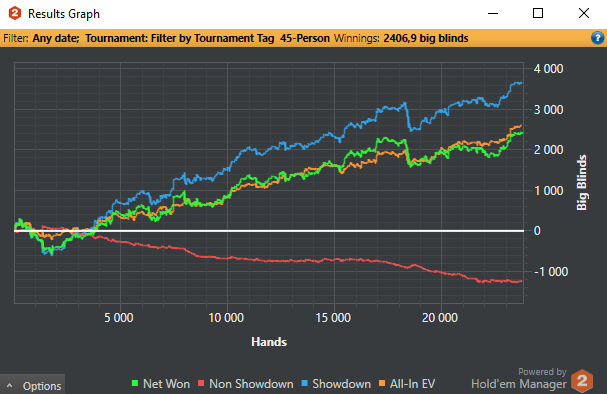Click the Tournament: Filter by Tournament Tag text

[x=180, y=38]
